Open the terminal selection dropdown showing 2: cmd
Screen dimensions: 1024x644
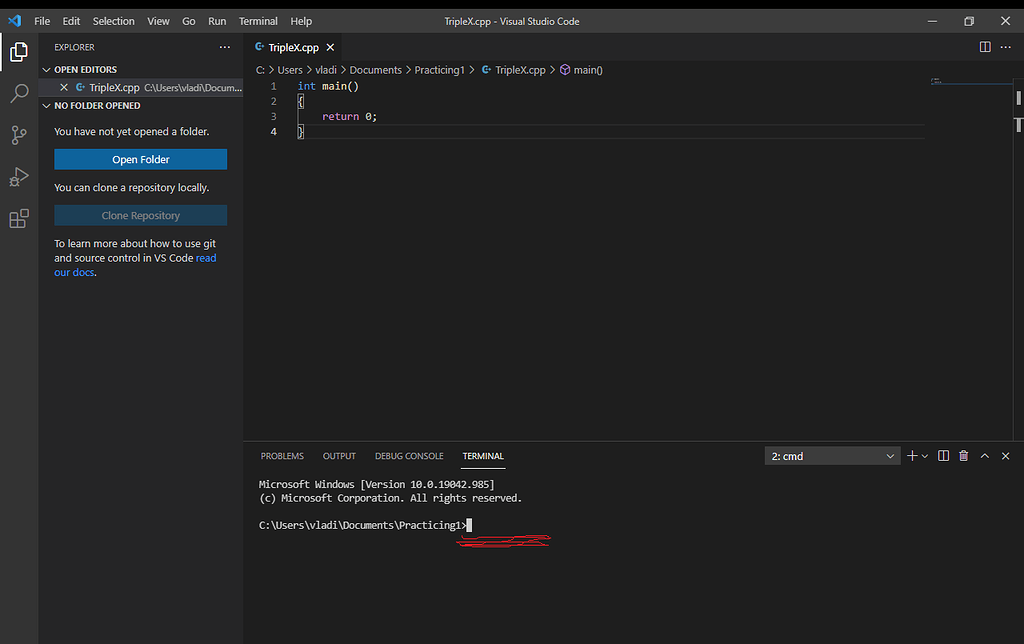click(x=832, y=455)
